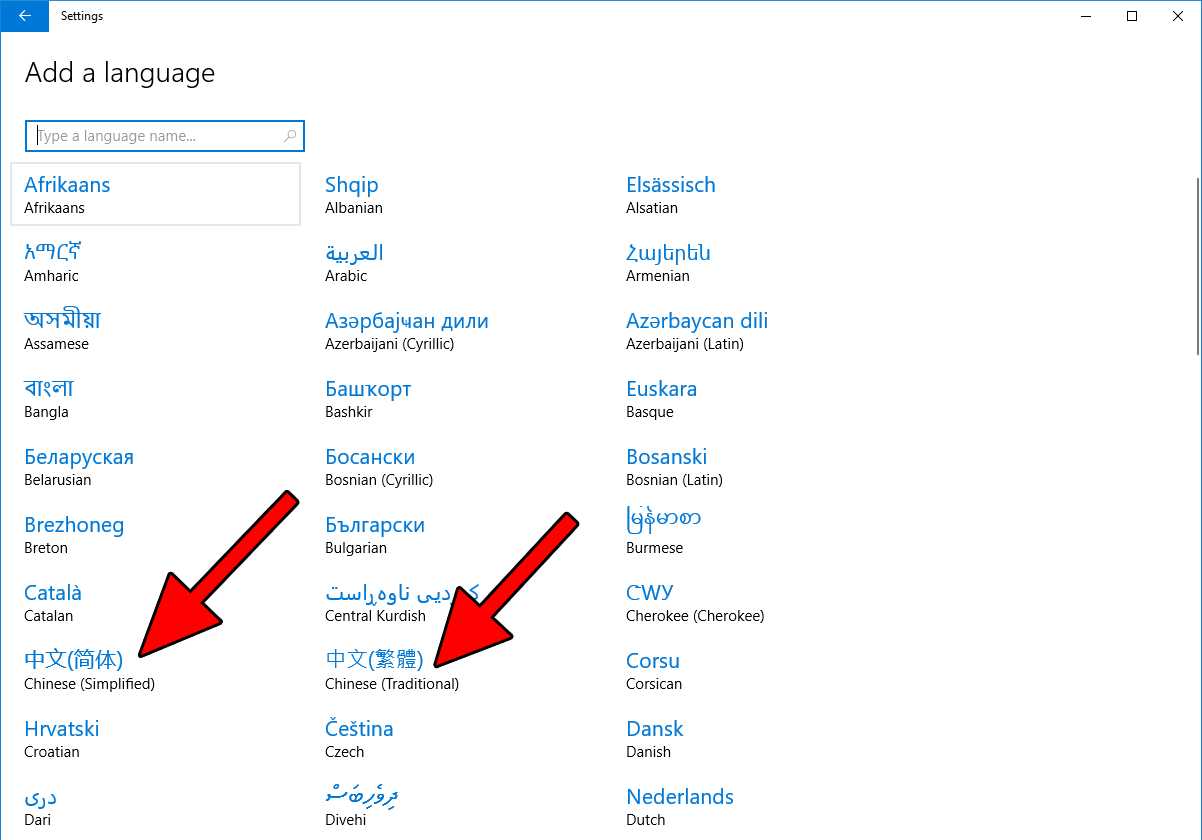Click the back arrow in title bar
Image resolution: width=1202 pixels, height=840 pixels.
click(24, 16)
